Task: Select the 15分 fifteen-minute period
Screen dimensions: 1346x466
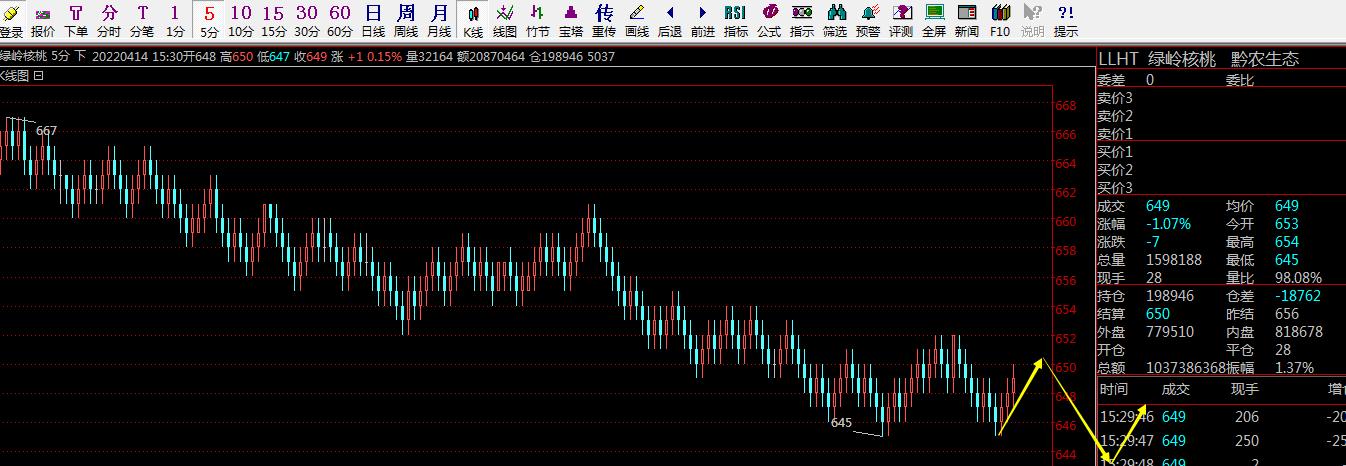Action: tap(274, 20)
